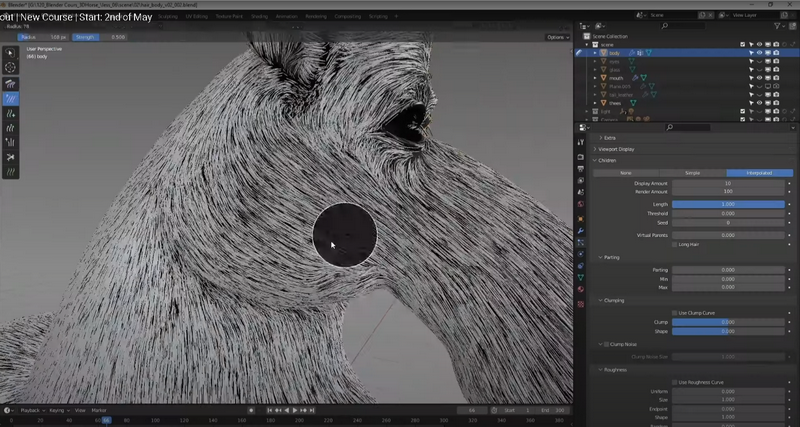Choose the Length hair tool
This screenshot has height=427, width=800.
(10, 128)
